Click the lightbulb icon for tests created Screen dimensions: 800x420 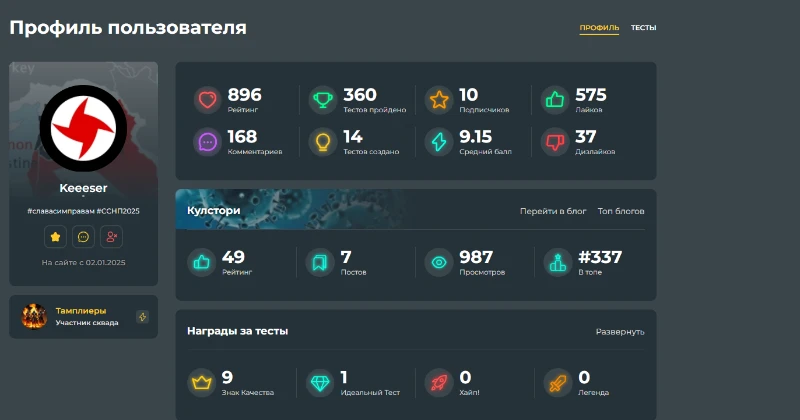tap(322, 142)
